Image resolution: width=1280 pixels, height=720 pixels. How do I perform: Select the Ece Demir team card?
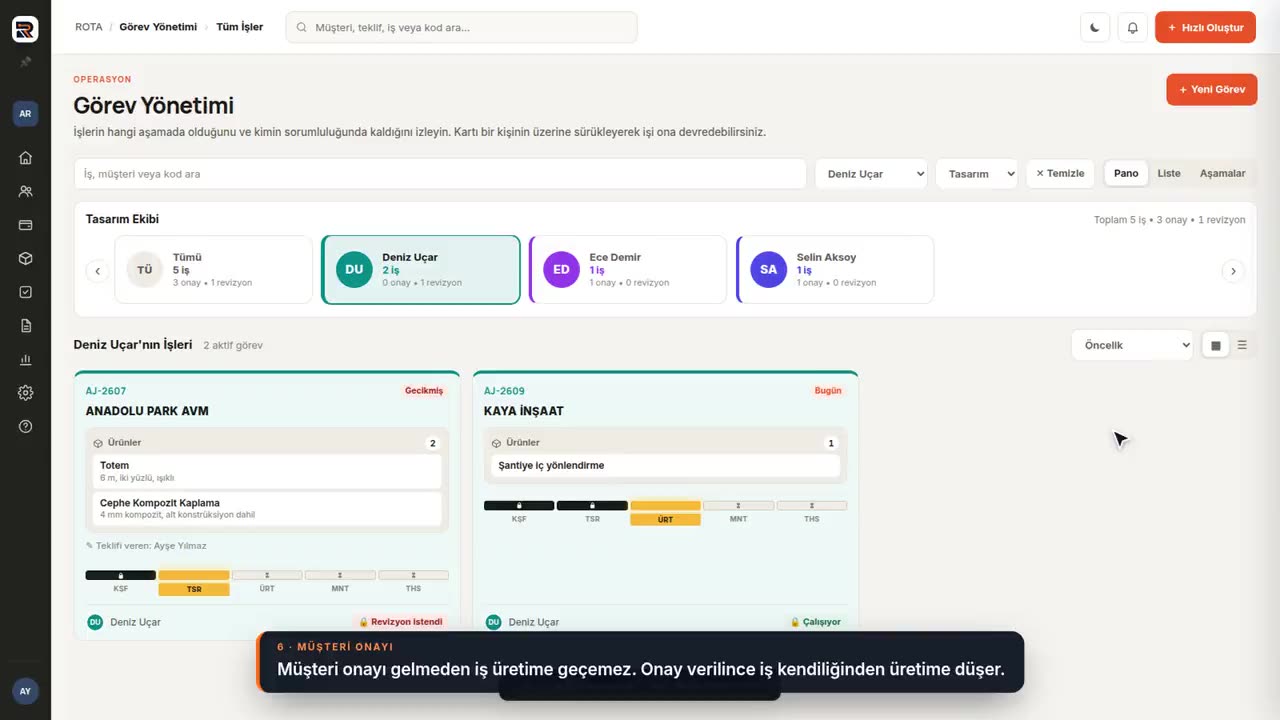628,270
